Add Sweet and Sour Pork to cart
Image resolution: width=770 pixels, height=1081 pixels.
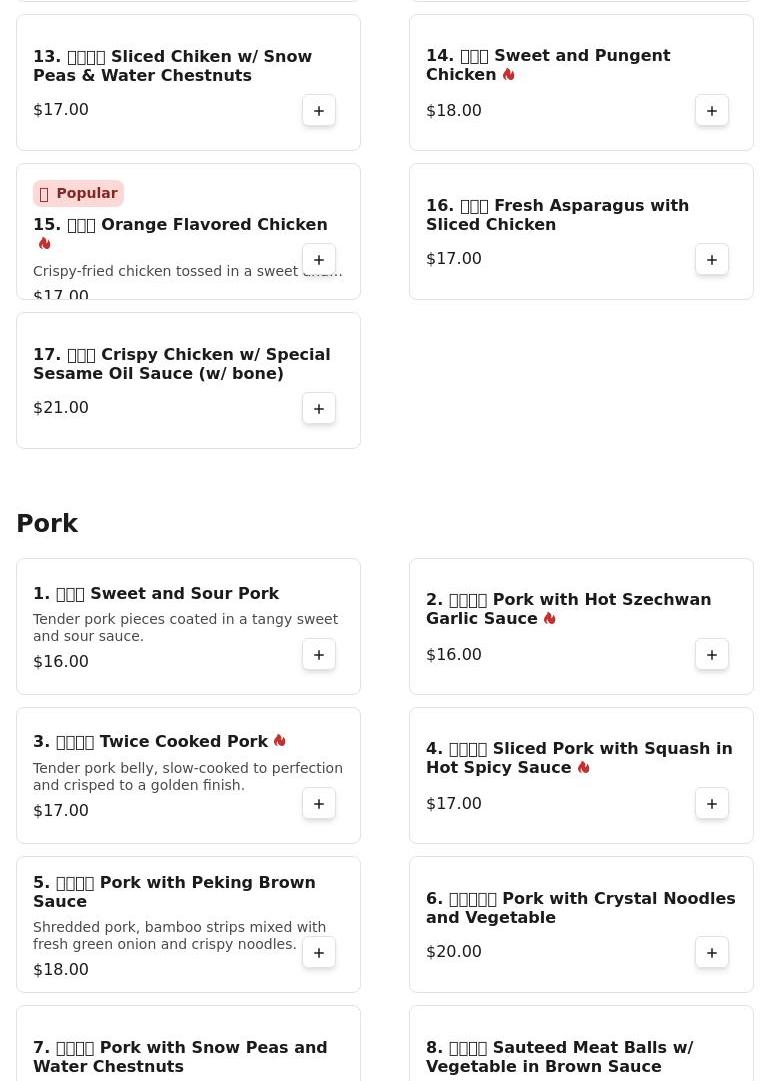(319, 655)
